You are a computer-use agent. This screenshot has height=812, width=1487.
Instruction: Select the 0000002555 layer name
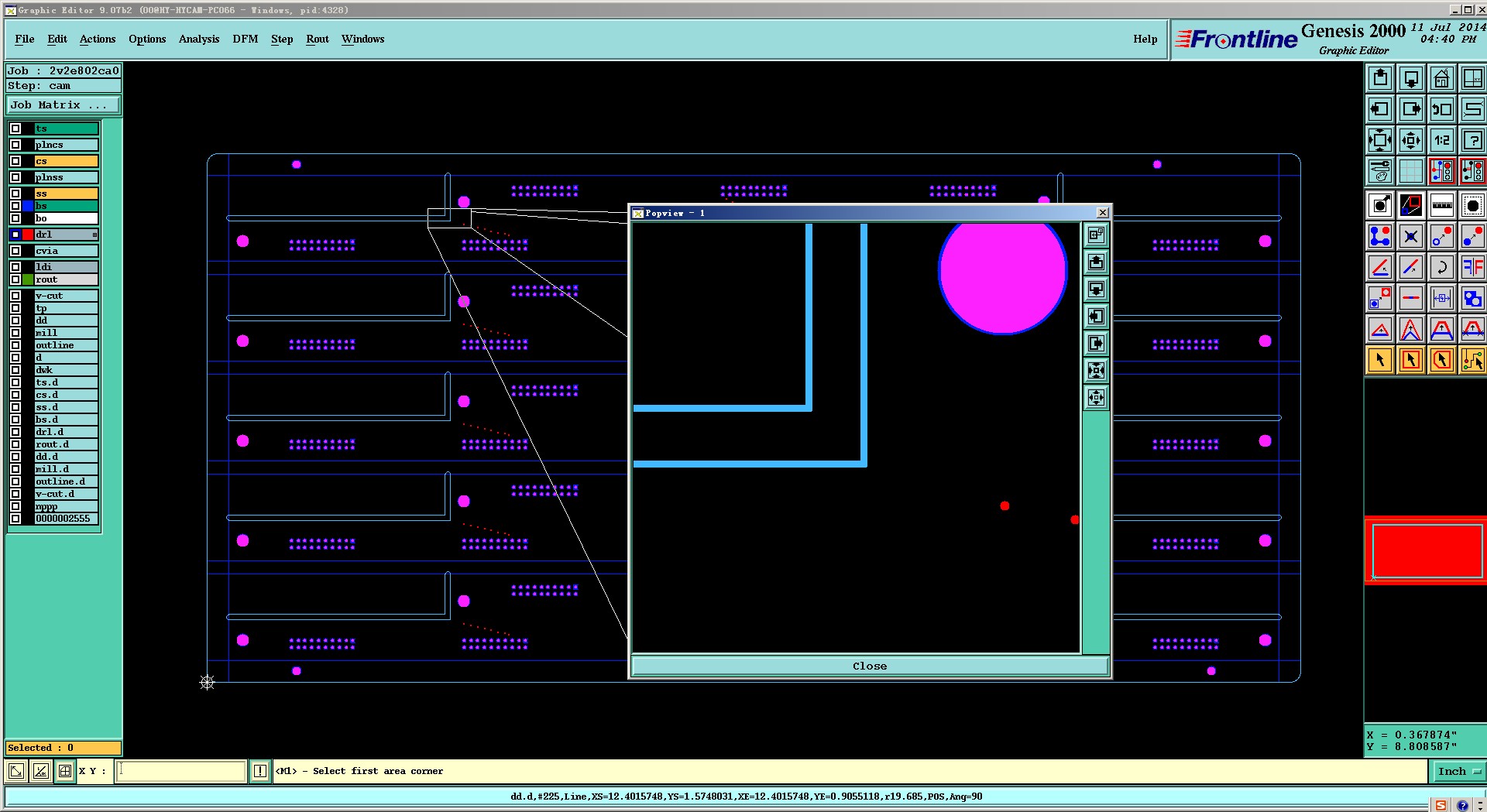click(x=66, y=519)
